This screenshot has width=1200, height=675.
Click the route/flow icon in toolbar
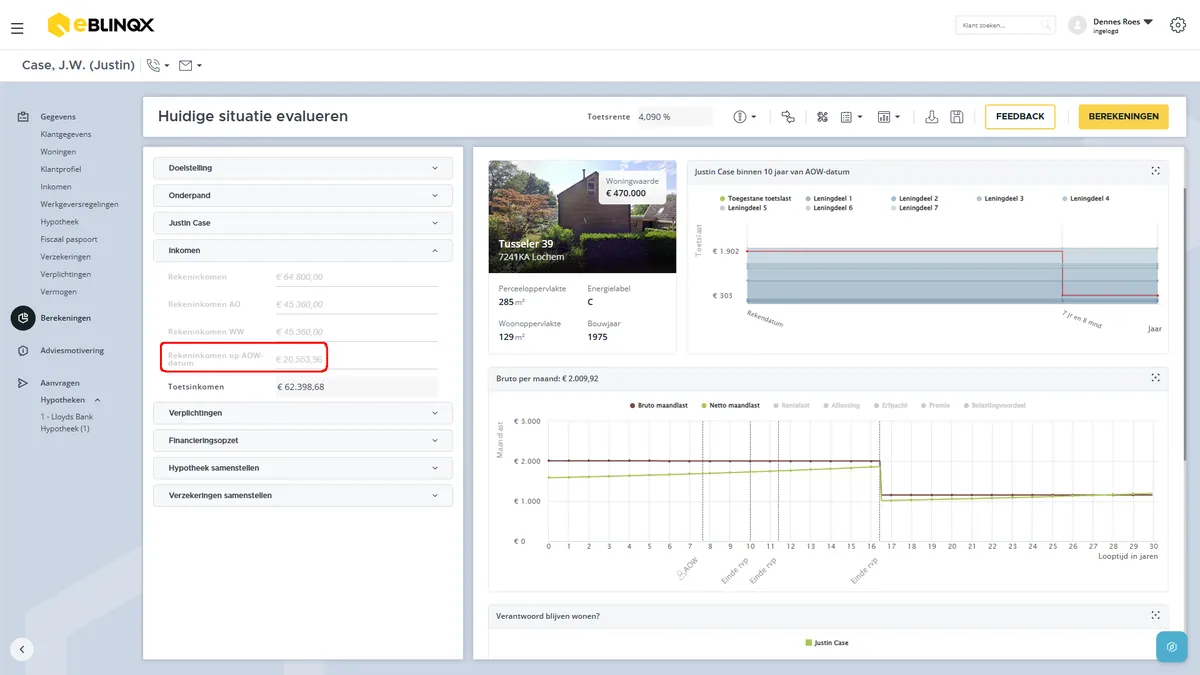click(x=788, y=117)
